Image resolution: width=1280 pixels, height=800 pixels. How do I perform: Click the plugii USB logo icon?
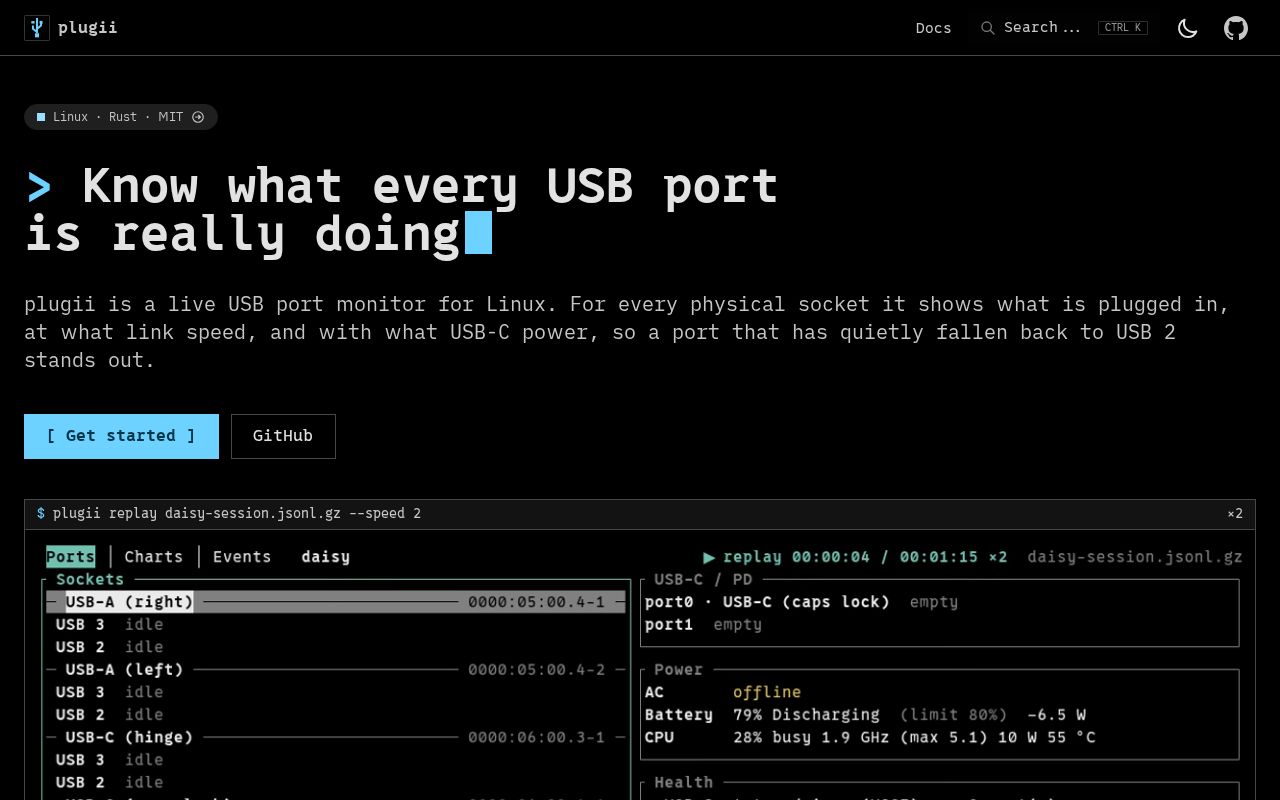[x=37, y=28]
